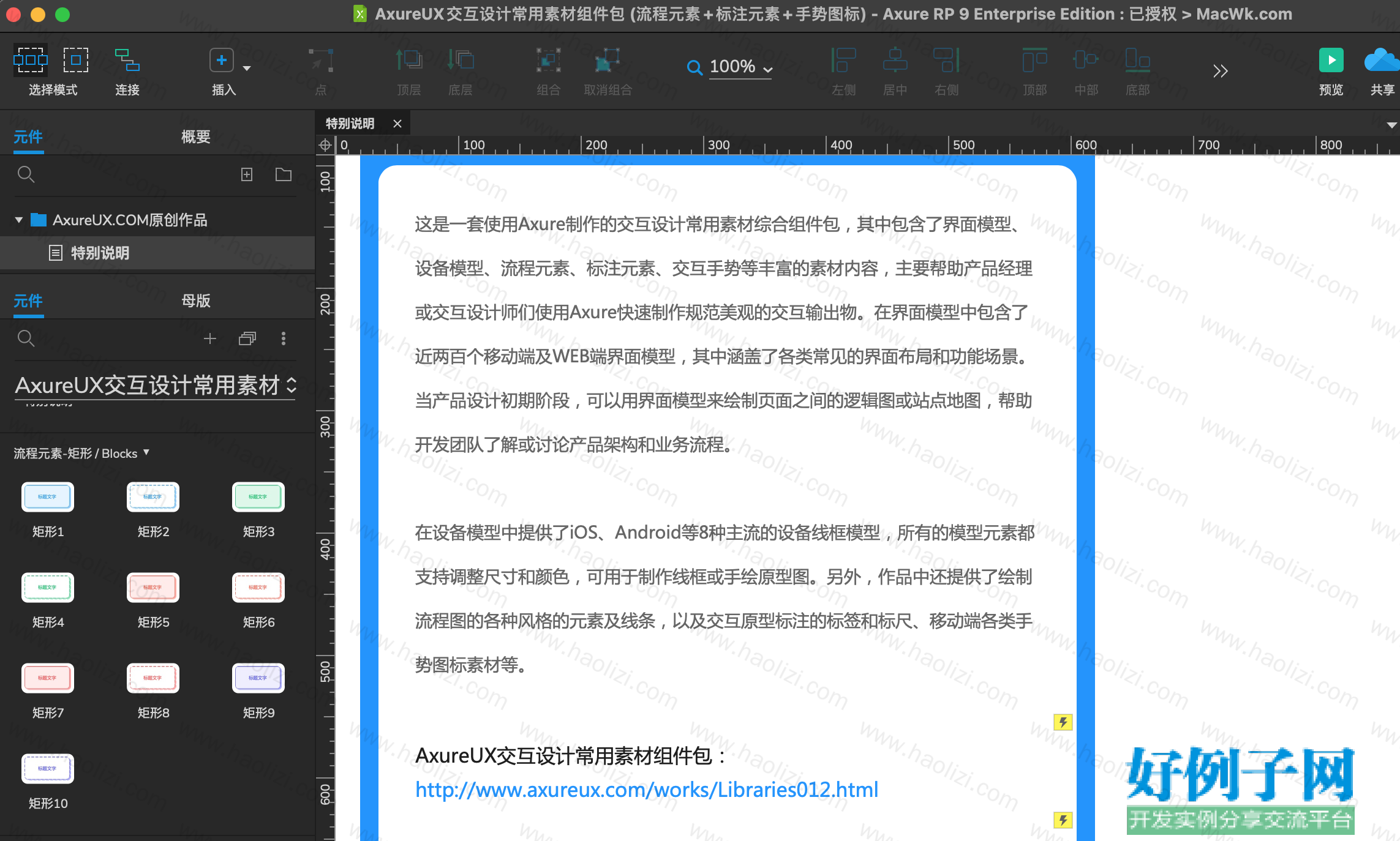This screenshot has width=1400, height=841.
Task: Add a new folder icon
Action: [x=283, y=174]
